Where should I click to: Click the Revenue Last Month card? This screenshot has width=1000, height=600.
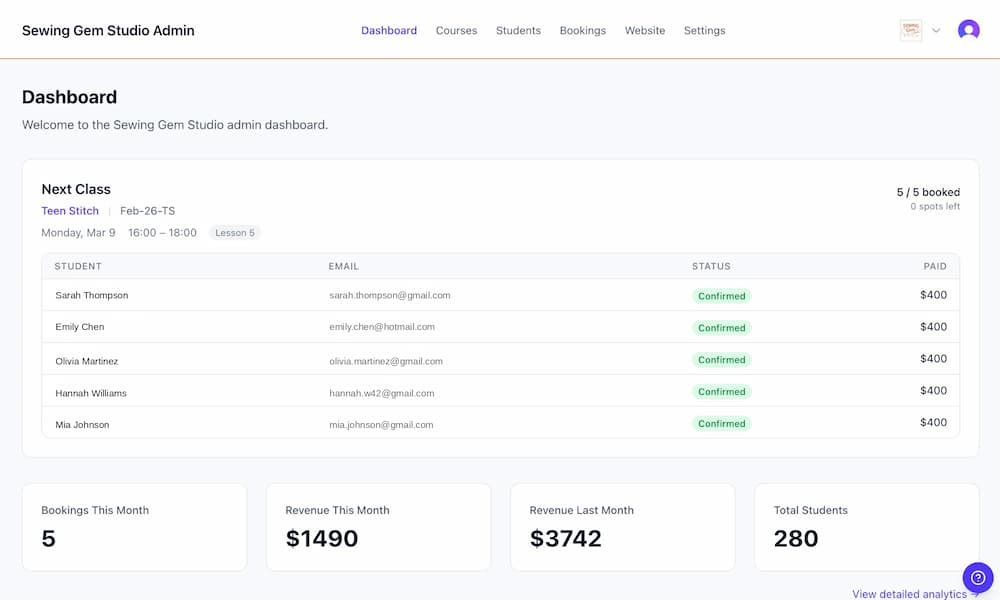pyautogui.click(x=622, y=527)
